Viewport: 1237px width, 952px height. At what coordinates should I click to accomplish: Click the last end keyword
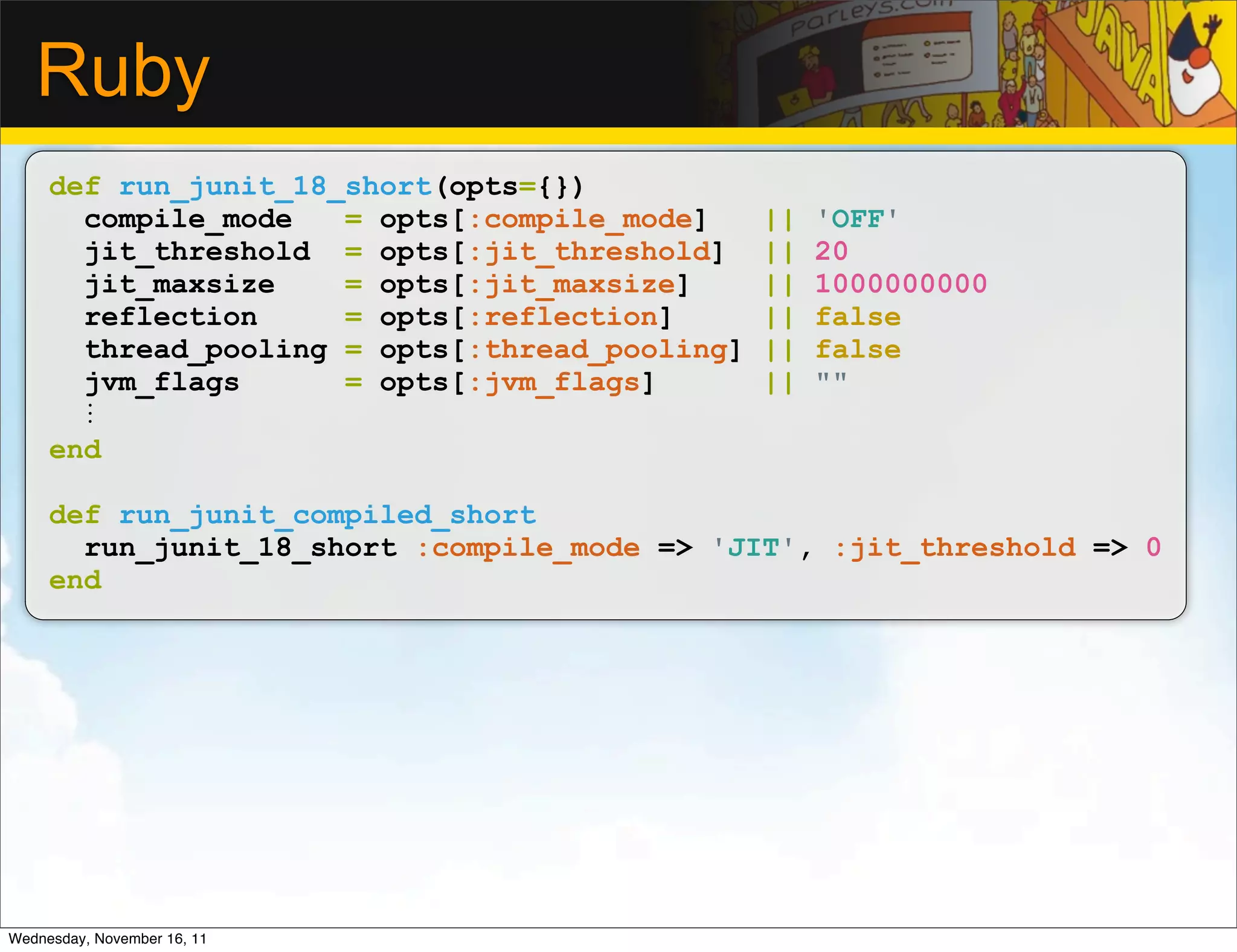click(76, 581)
